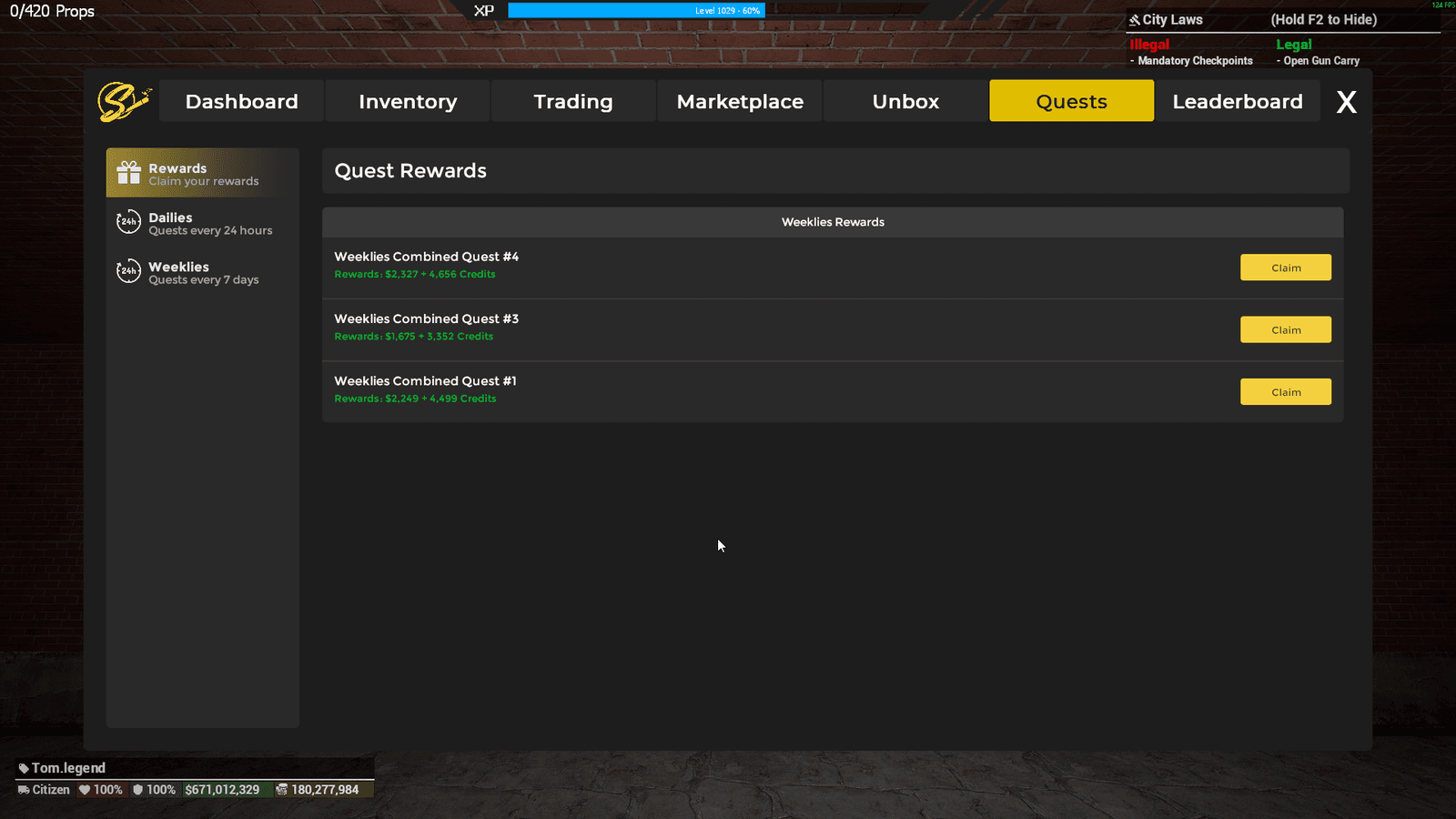
Task: Open Dailies quests in the sidebar
Action: click(x=203, y=223)
